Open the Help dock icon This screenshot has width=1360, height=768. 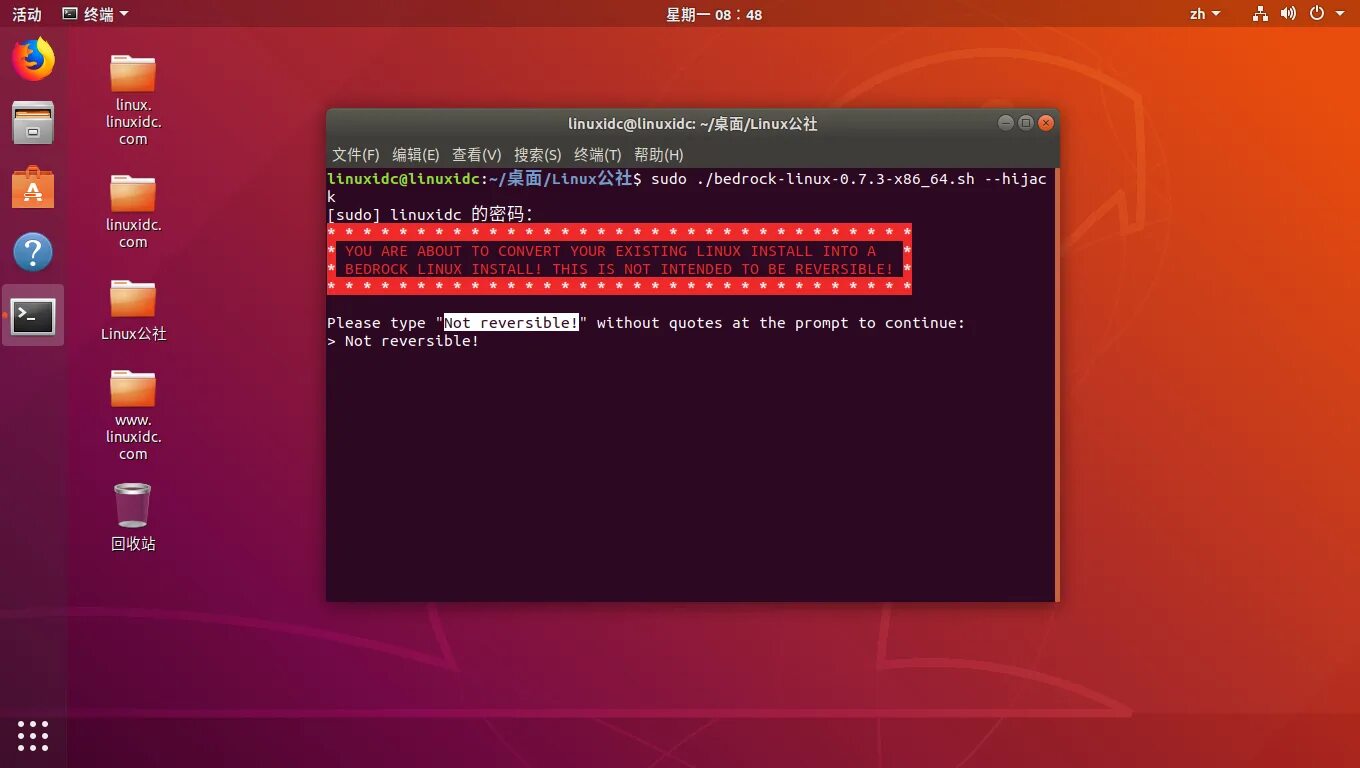(x=33, y=252)
